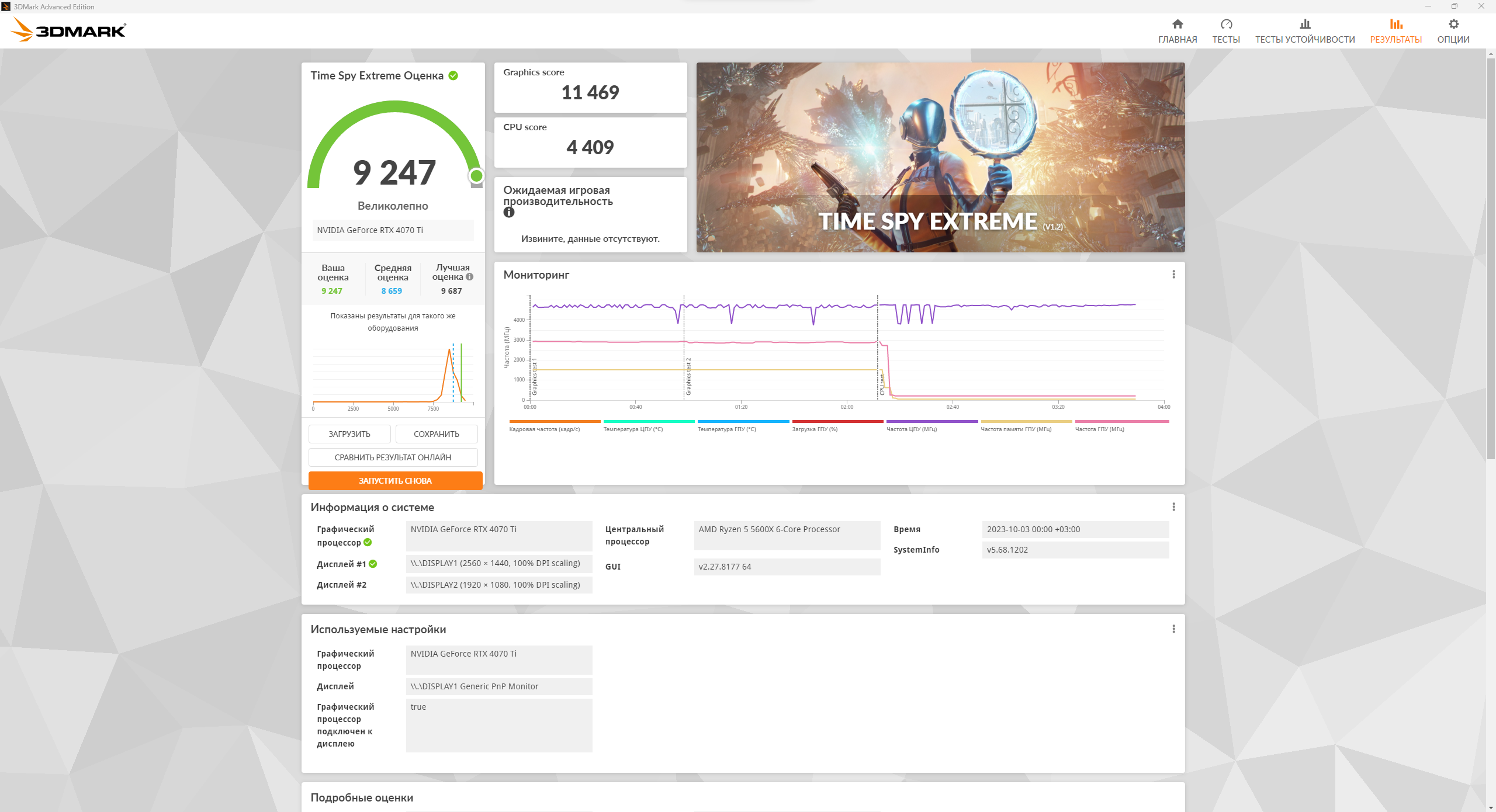
Task: Click the Time Spy Extreme banner image
Action: 940,158
